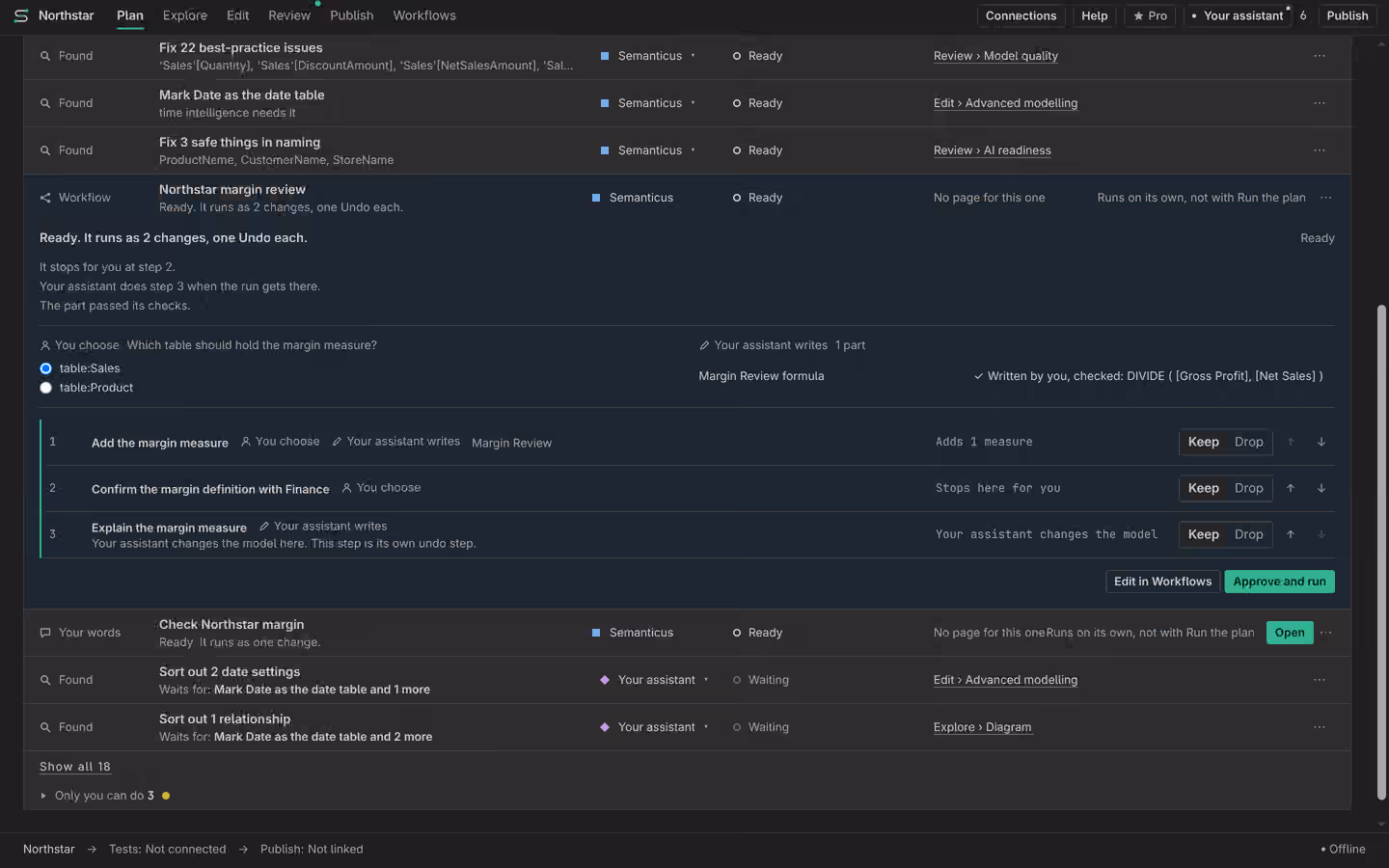Open the Workflows tab
Image resolution: width=1389 pixels, height=868 pixels.
(424, 15)
